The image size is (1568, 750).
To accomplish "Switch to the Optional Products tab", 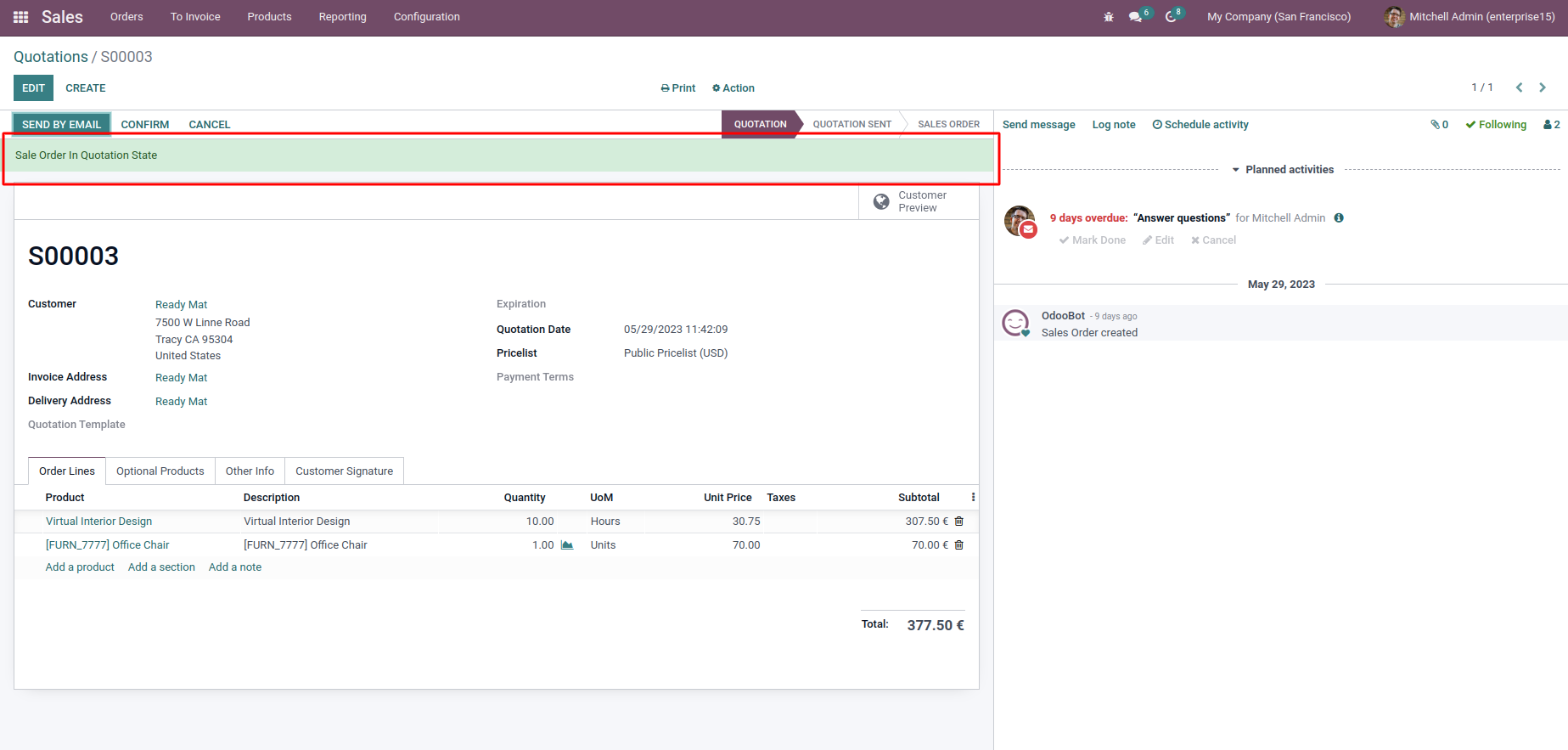I will coord(160,471).
